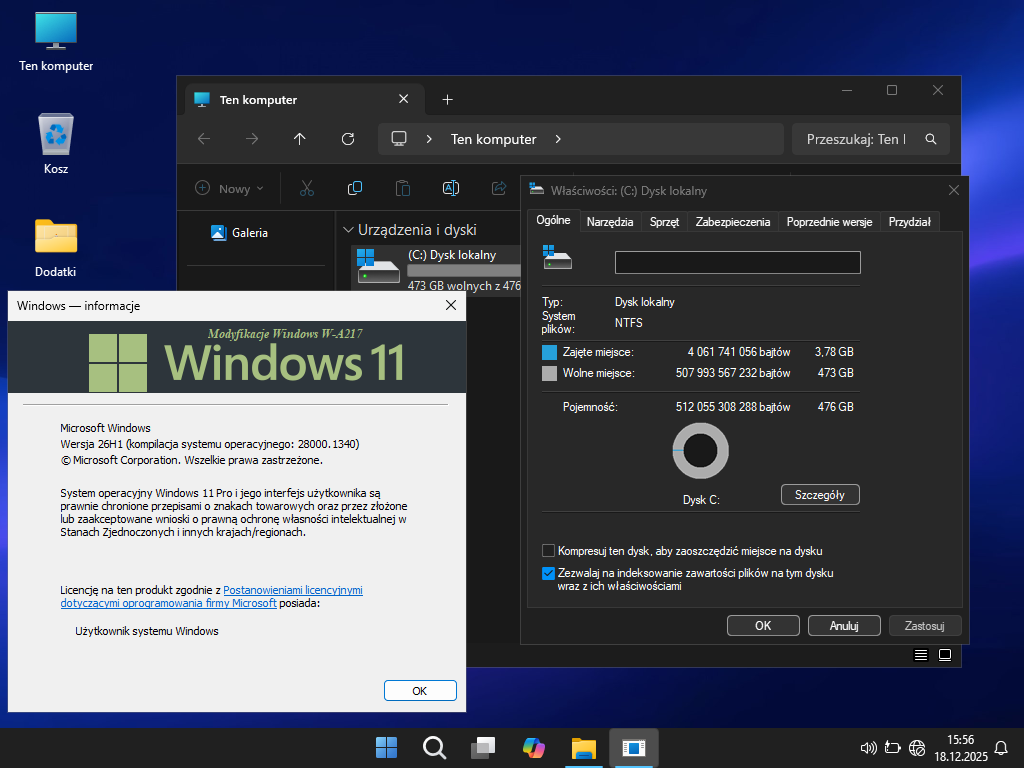Collapse the Urządzenia i dyski group
The height and width of the screenshot is (768, 1024).
tap(347, 229)
